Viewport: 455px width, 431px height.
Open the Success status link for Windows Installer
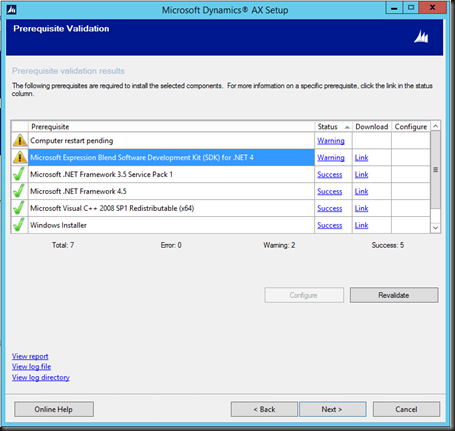330,225
